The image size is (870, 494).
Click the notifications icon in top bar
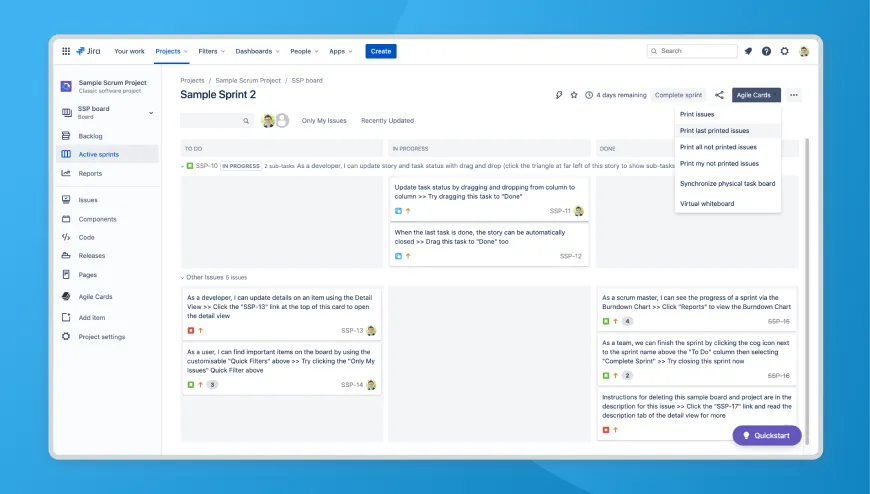pyautogui.click(x=748, y=51)
